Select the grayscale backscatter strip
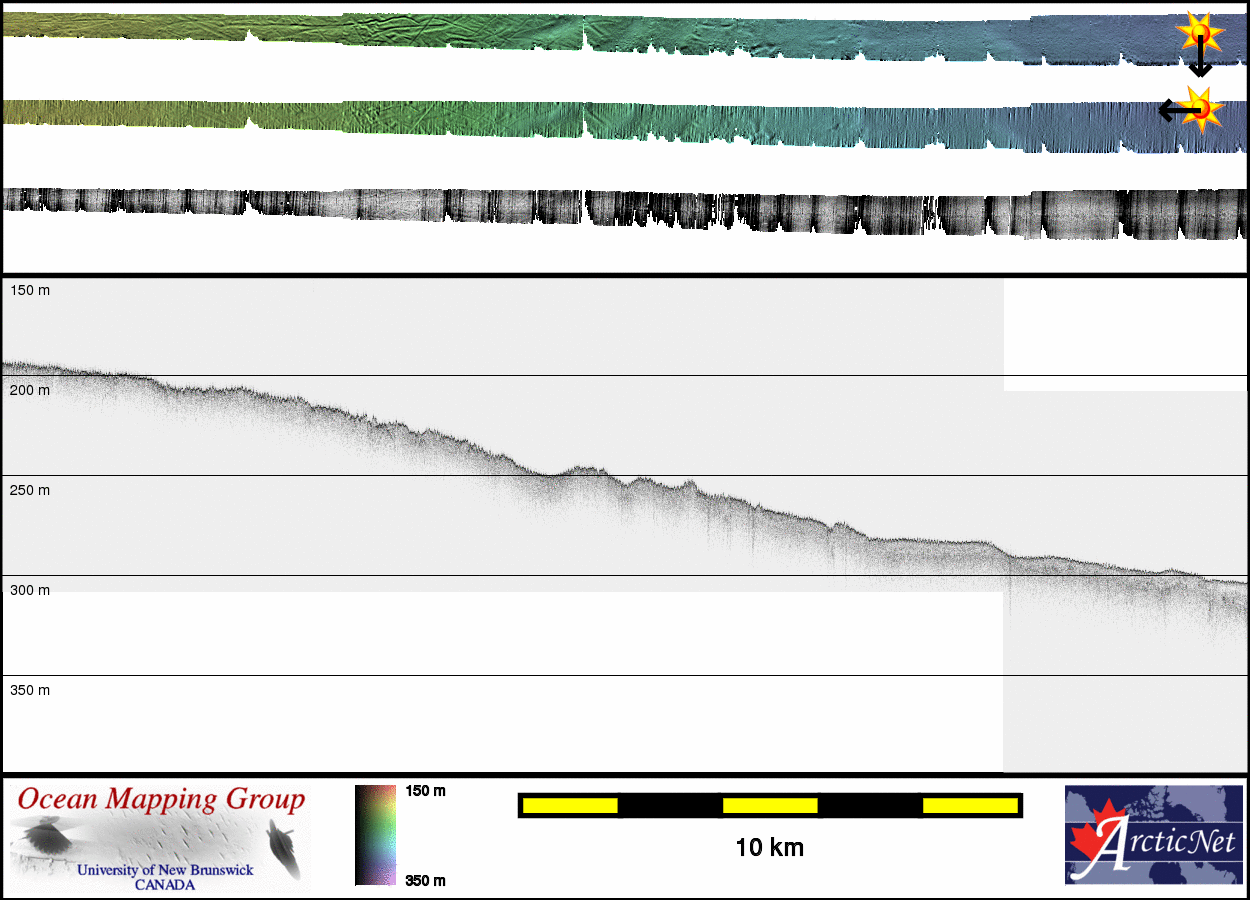This screenshot has height=900, width=1250. point(600,211)
